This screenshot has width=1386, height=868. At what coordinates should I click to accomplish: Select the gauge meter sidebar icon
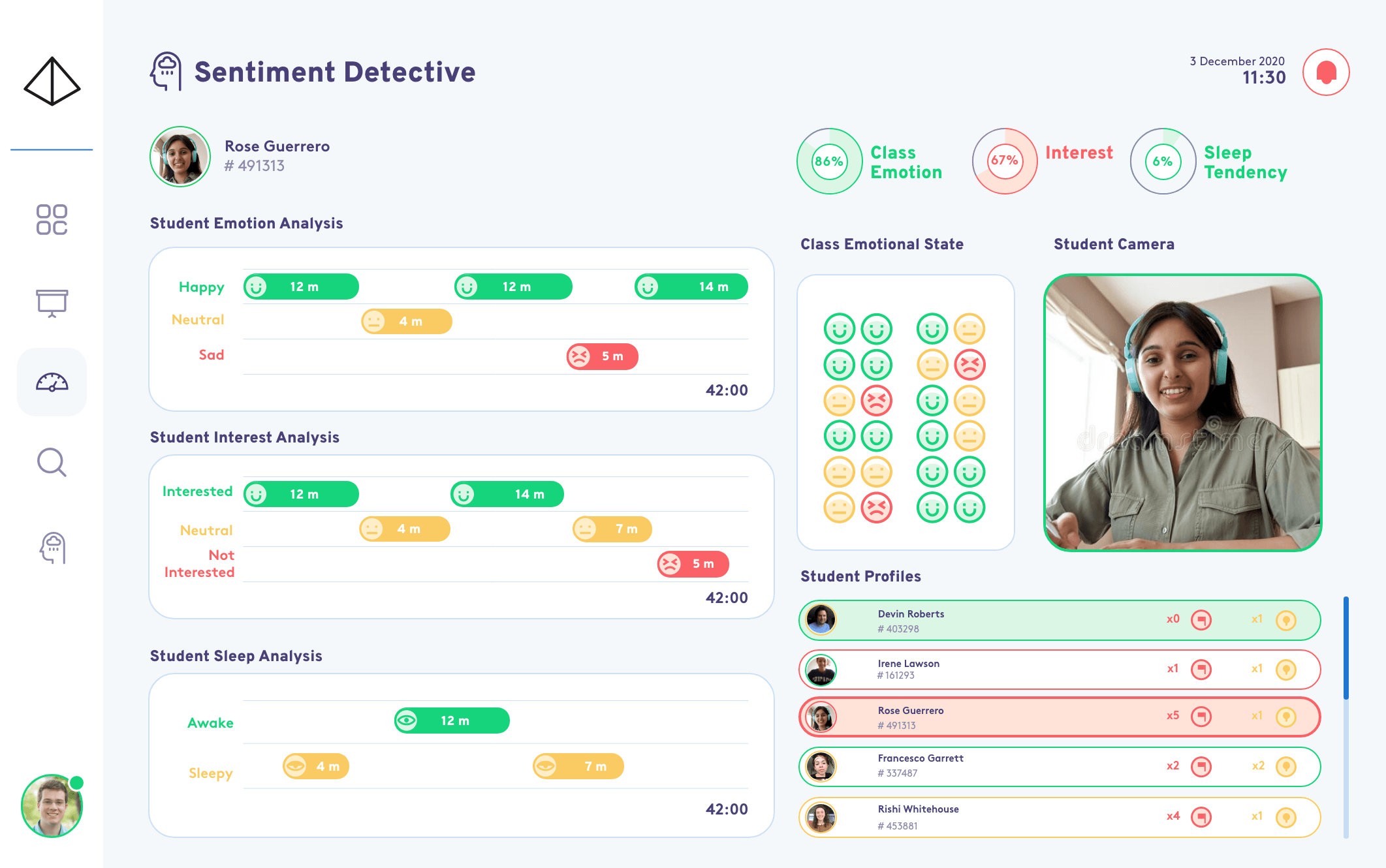(52, 382)
